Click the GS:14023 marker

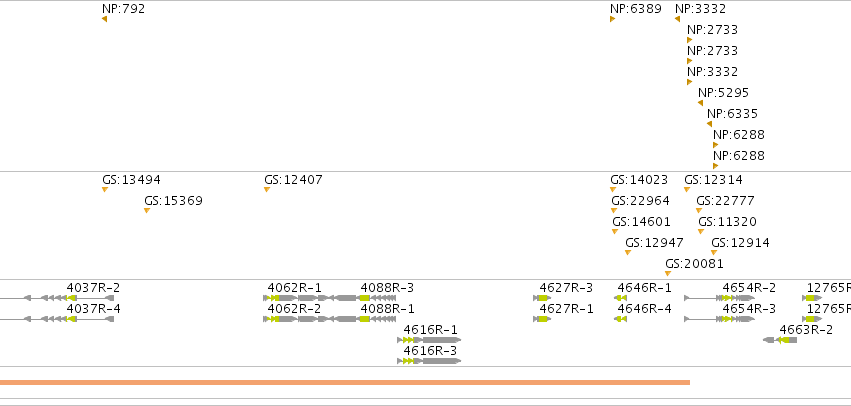click(613, 189)
